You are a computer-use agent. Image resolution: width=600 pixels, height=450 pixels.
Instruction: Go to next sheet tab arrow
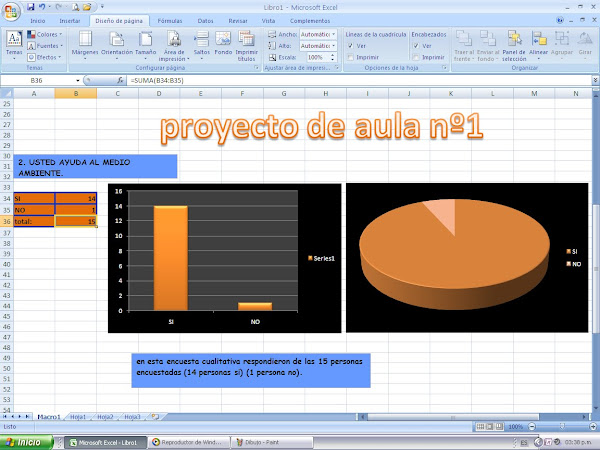click(x=21, y=416)
